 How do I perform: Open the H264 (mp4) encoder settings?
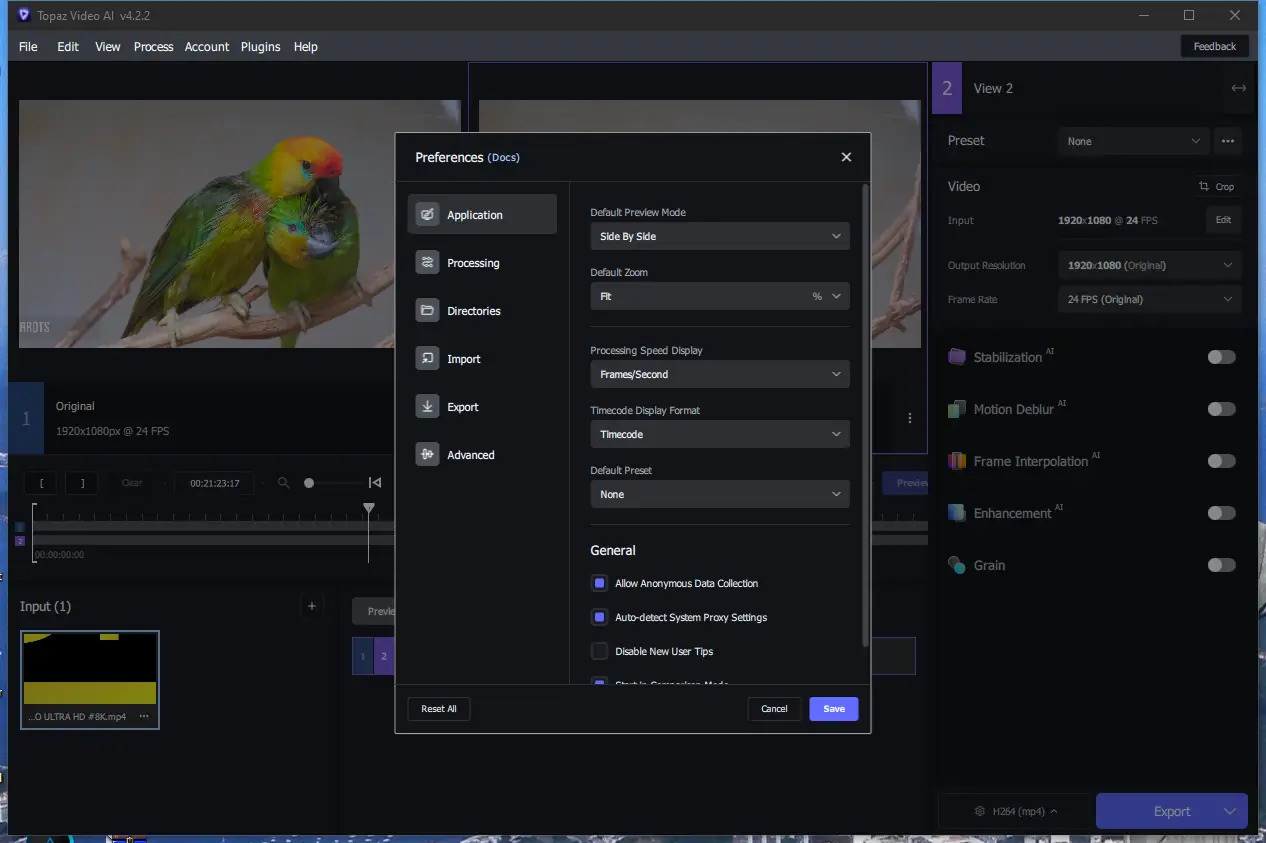1015,811
